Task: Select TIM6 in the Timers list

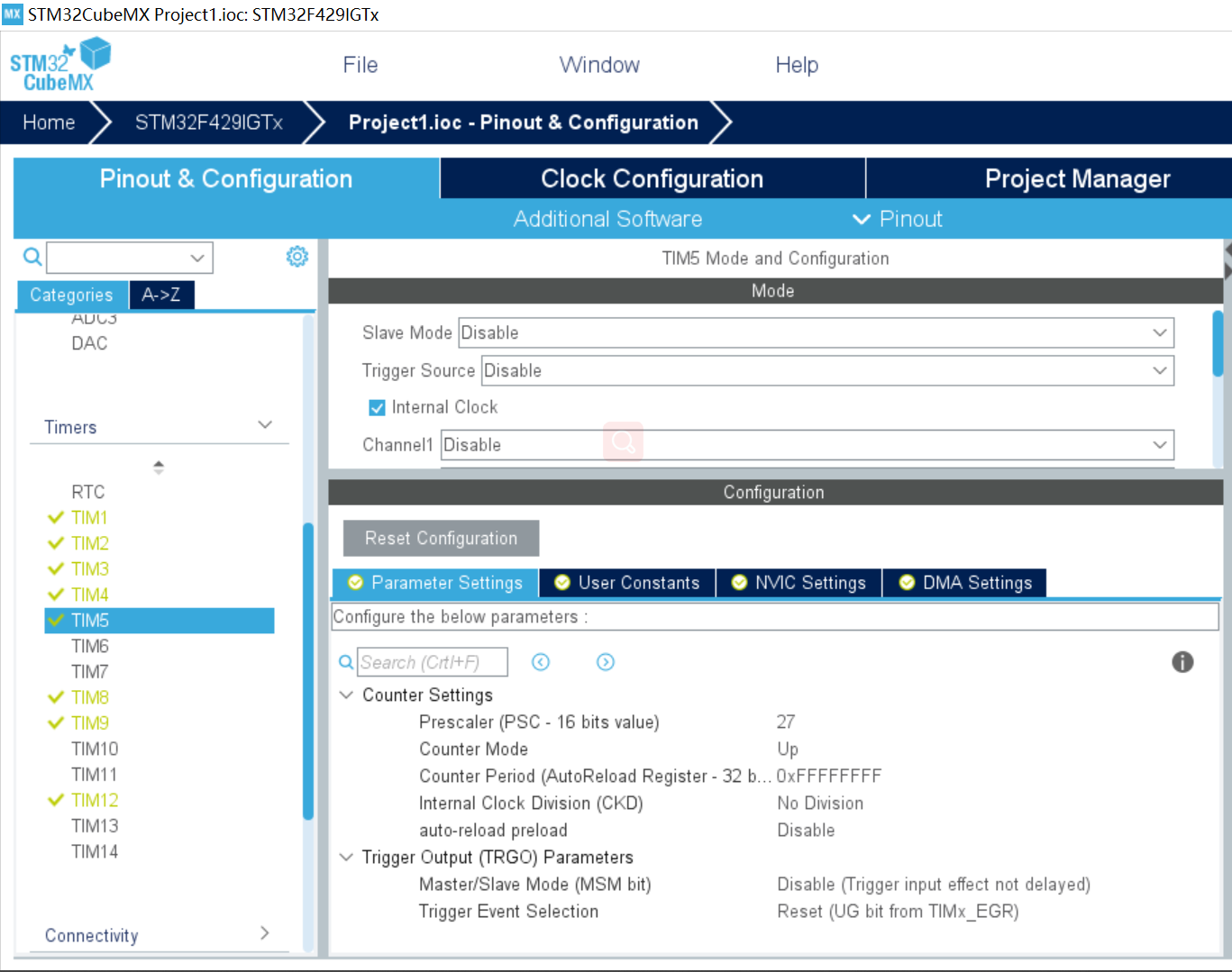Action: tap(90, 646)
